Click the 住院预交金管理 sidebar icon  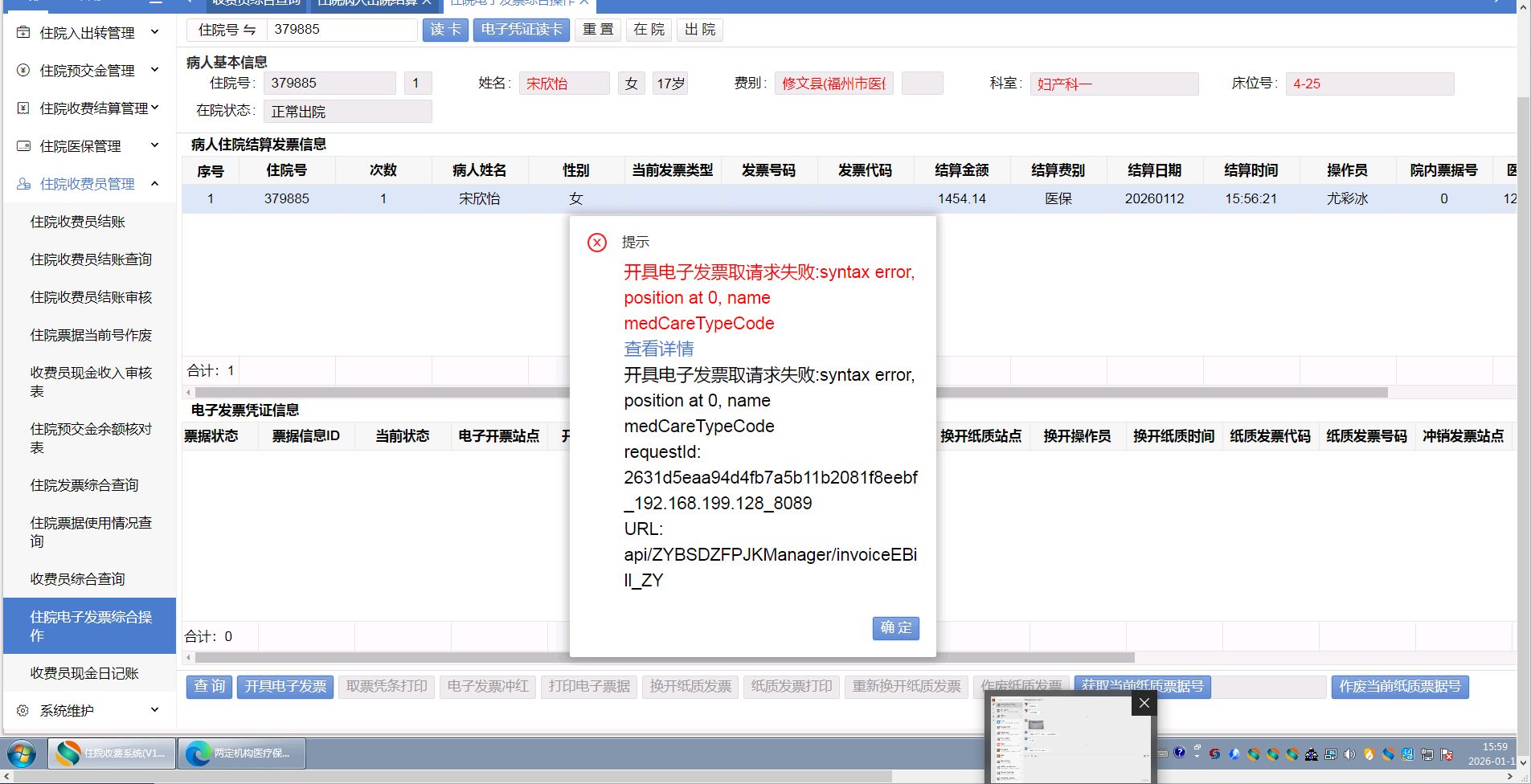23,71
